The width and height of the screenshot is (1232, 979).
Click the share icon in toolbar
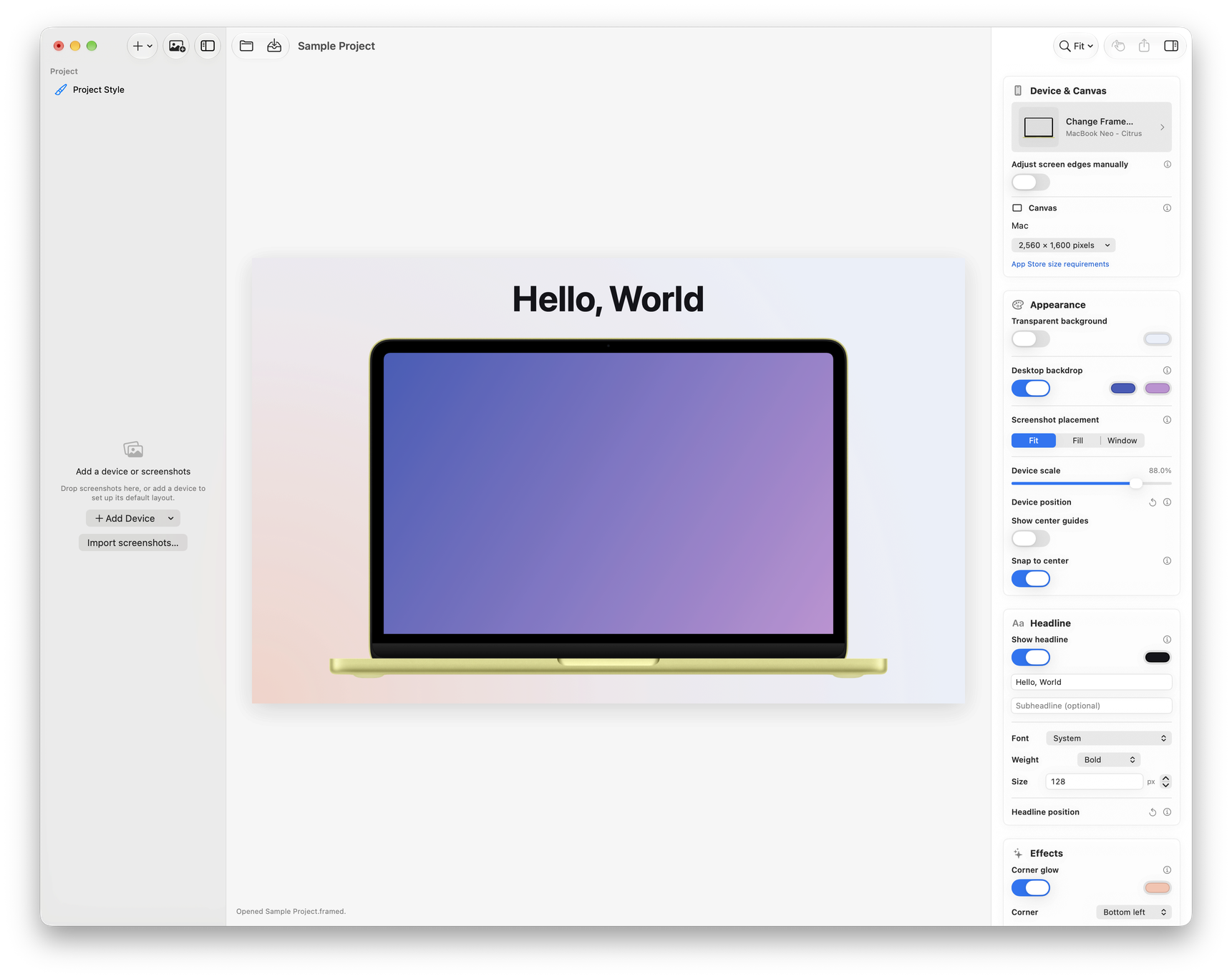(1144, 46)
